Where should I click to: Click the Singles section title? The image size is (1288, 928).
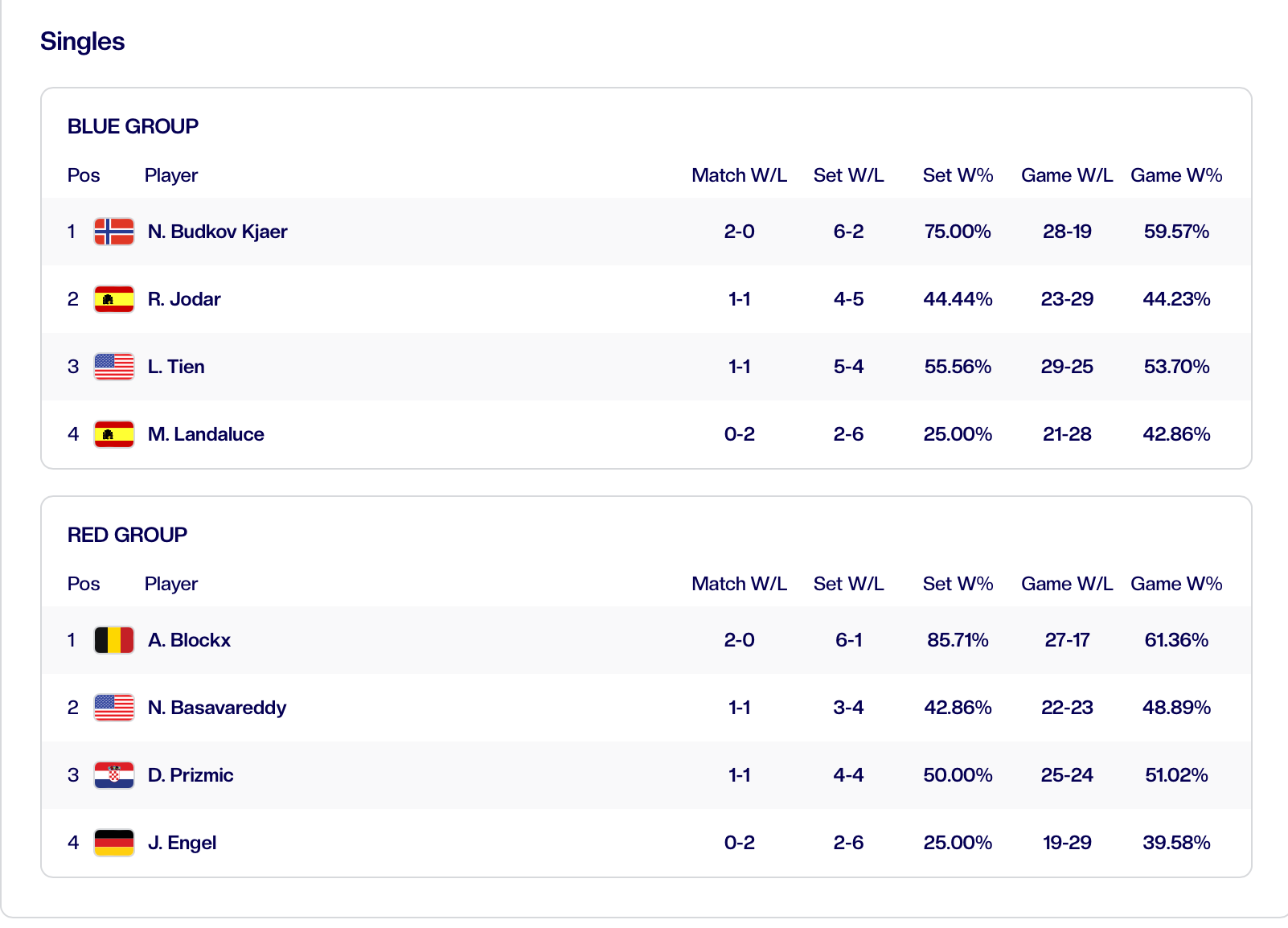pyautogui.click(x=82, y=41)
